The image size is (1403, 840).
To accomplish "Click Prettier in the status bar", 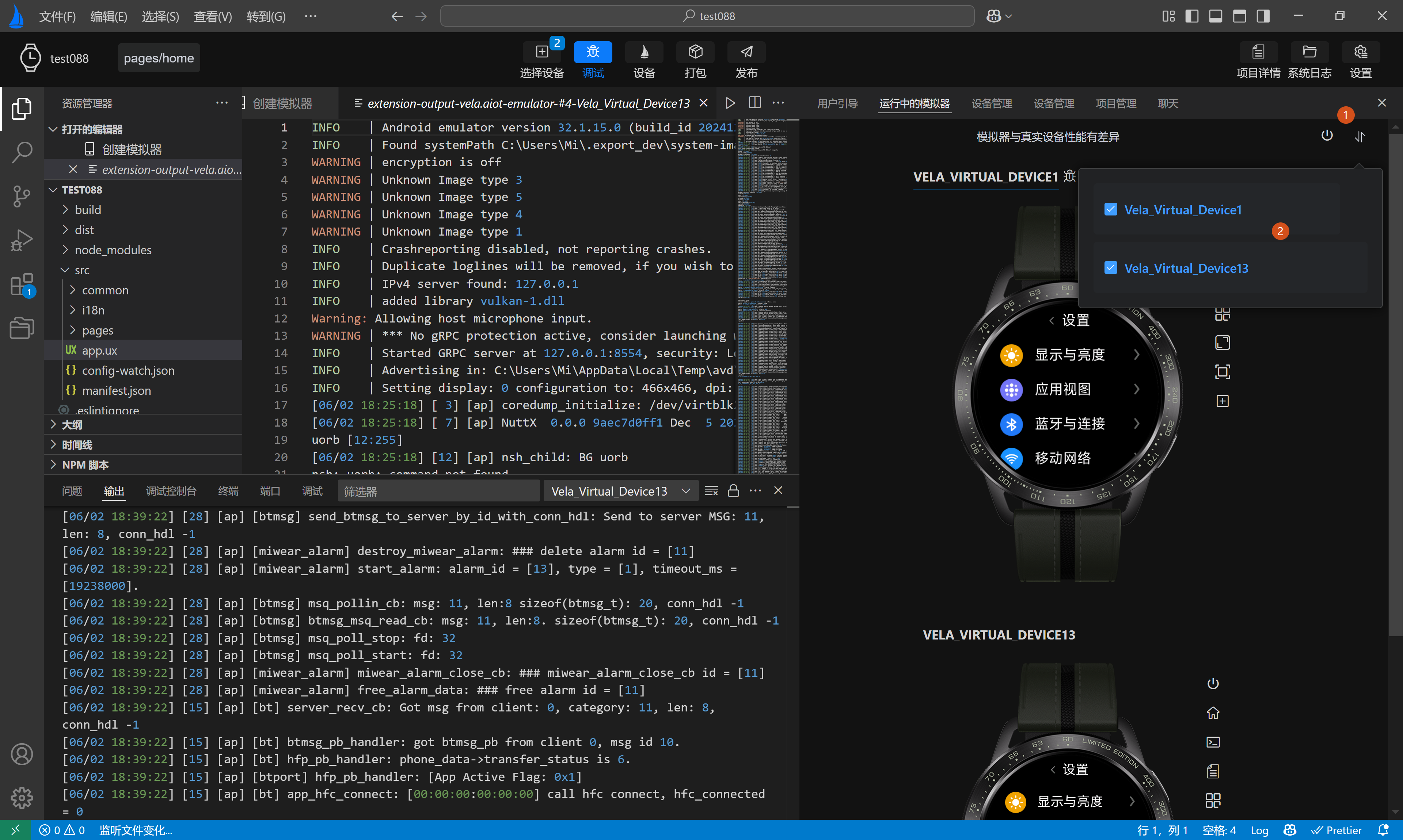I will pyautogui.click(x=1337, y=830).
